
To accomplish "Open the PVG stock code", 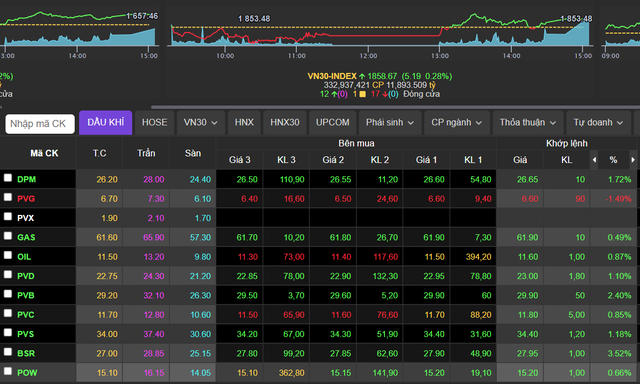I will [26, 199].
